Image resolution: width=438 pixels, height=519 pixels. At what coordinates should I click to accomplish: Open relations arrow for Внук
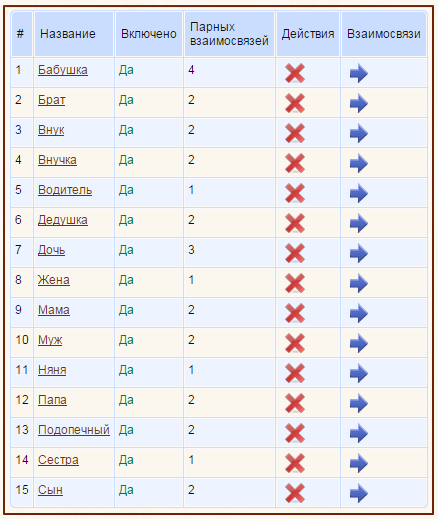359,133
